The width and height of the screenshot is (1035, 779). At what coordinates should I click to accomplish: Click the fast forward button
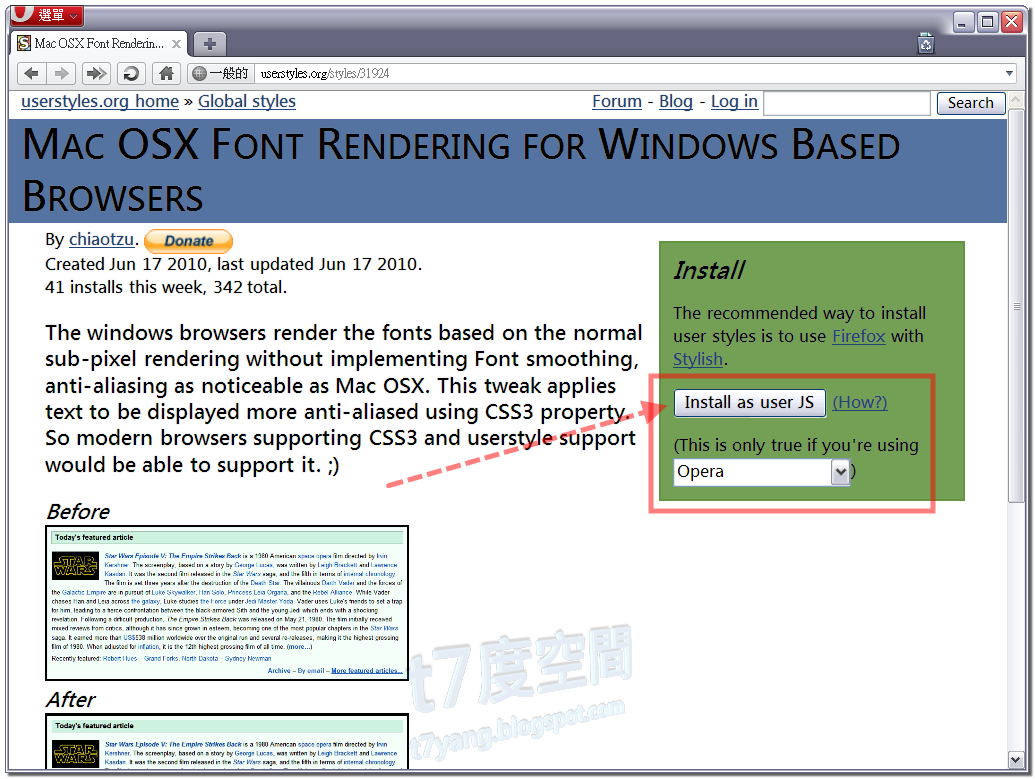[96, 73]
